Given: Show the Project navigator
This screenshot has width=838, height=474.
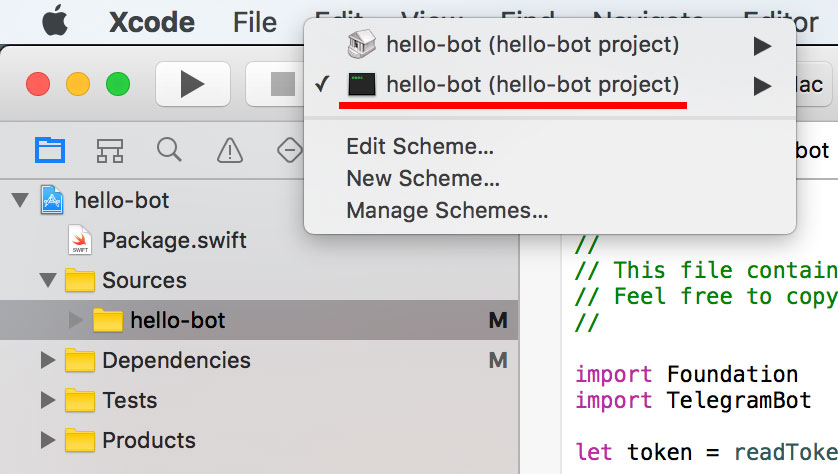Looking at the screenshot, I should pos(50,150).
